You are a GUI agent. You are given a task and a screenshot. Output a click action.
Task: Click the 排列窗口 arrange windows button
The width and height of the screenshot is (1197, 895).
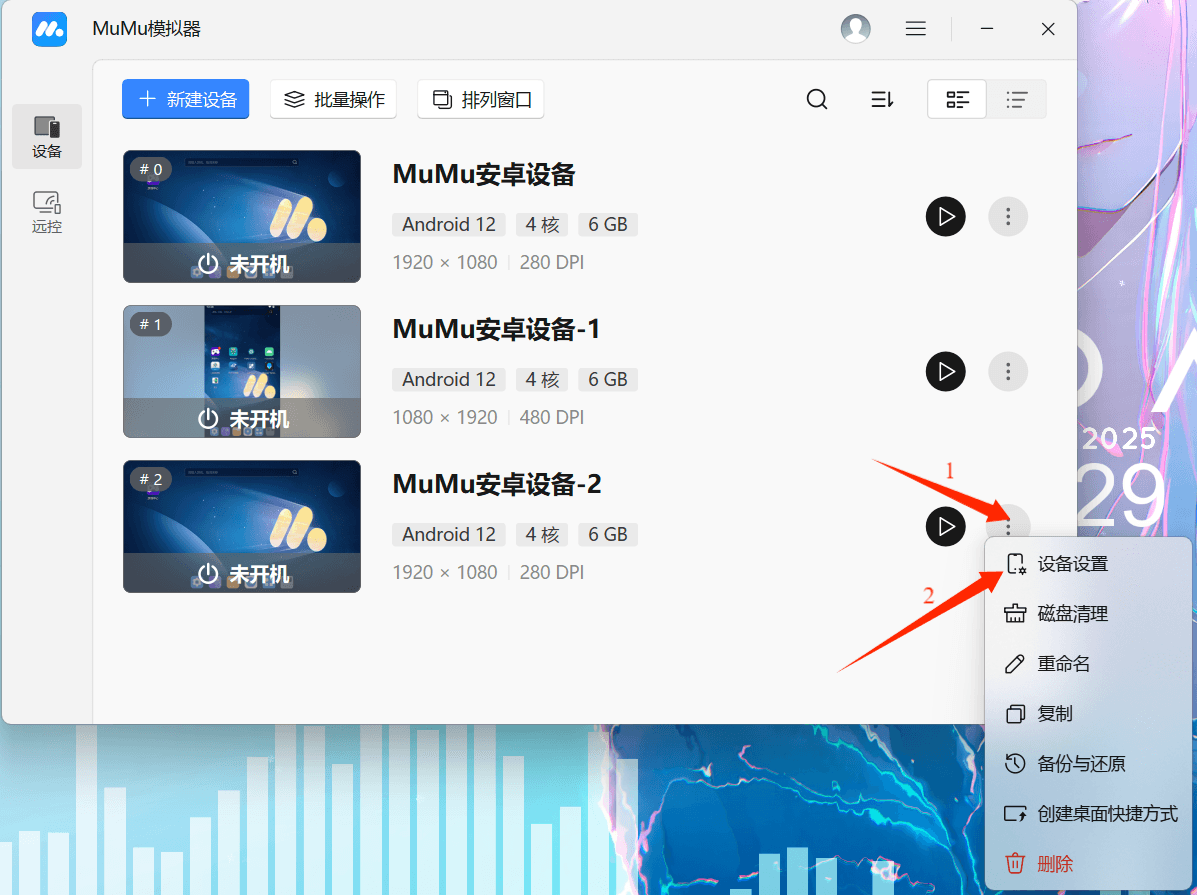pos(480,99)
